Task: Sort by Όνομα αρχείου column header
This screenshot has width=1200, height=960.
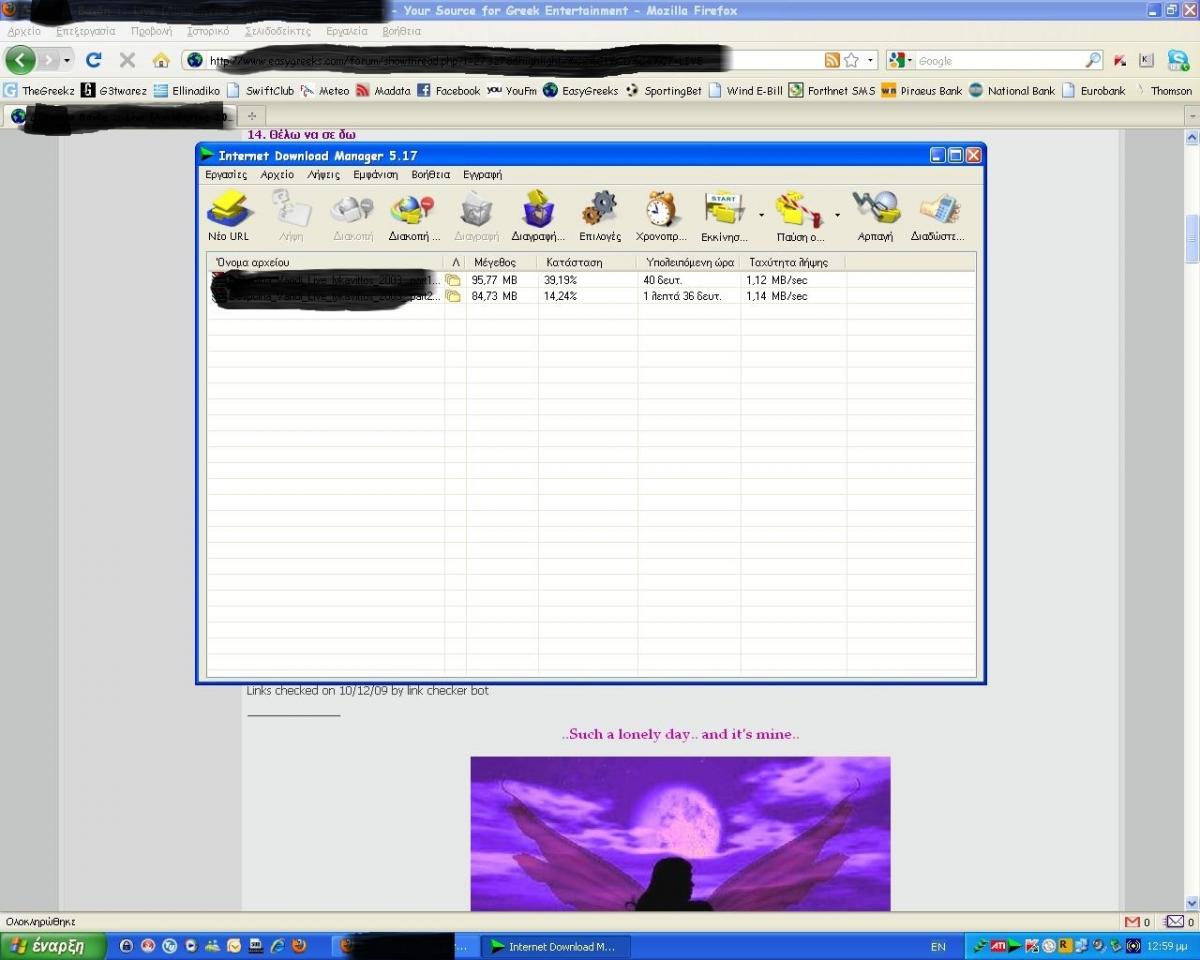Action: click(x=325, y=262)
